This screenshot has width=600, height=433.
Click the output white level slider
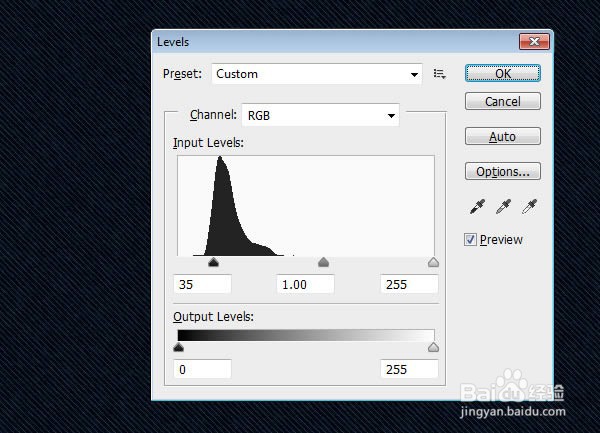[x=433, y=347]
